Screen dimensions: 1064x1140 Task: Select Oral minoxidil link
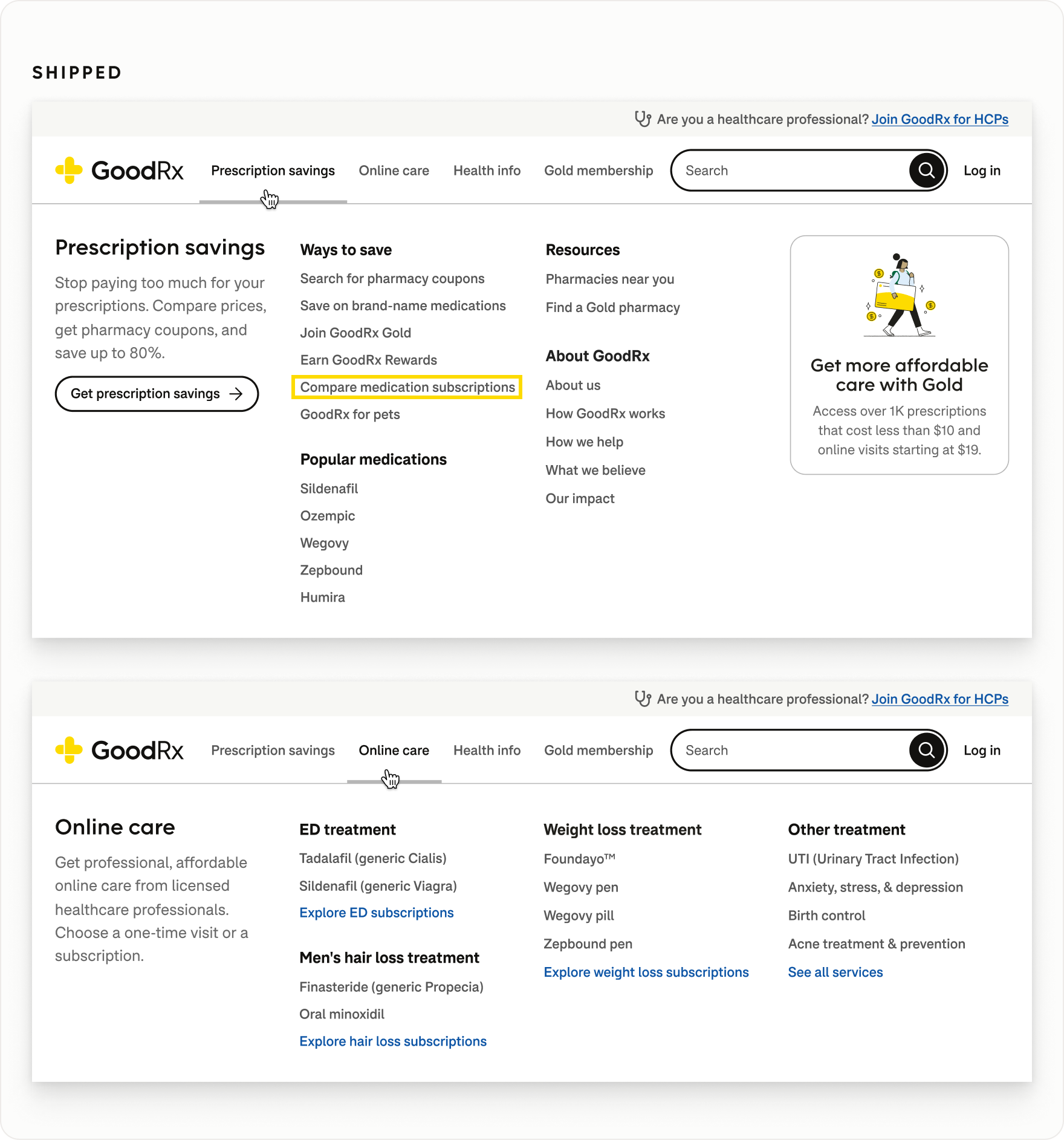(x=342, y=1014)
